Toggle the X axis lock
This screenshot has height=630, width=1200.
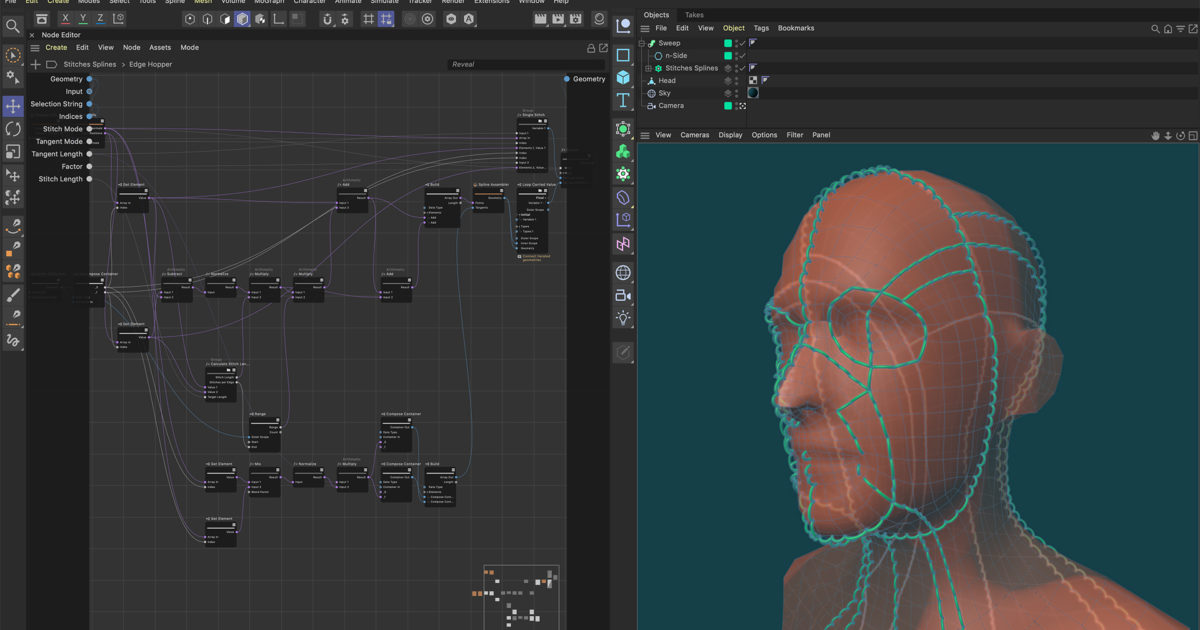click(x=66, y=19)
